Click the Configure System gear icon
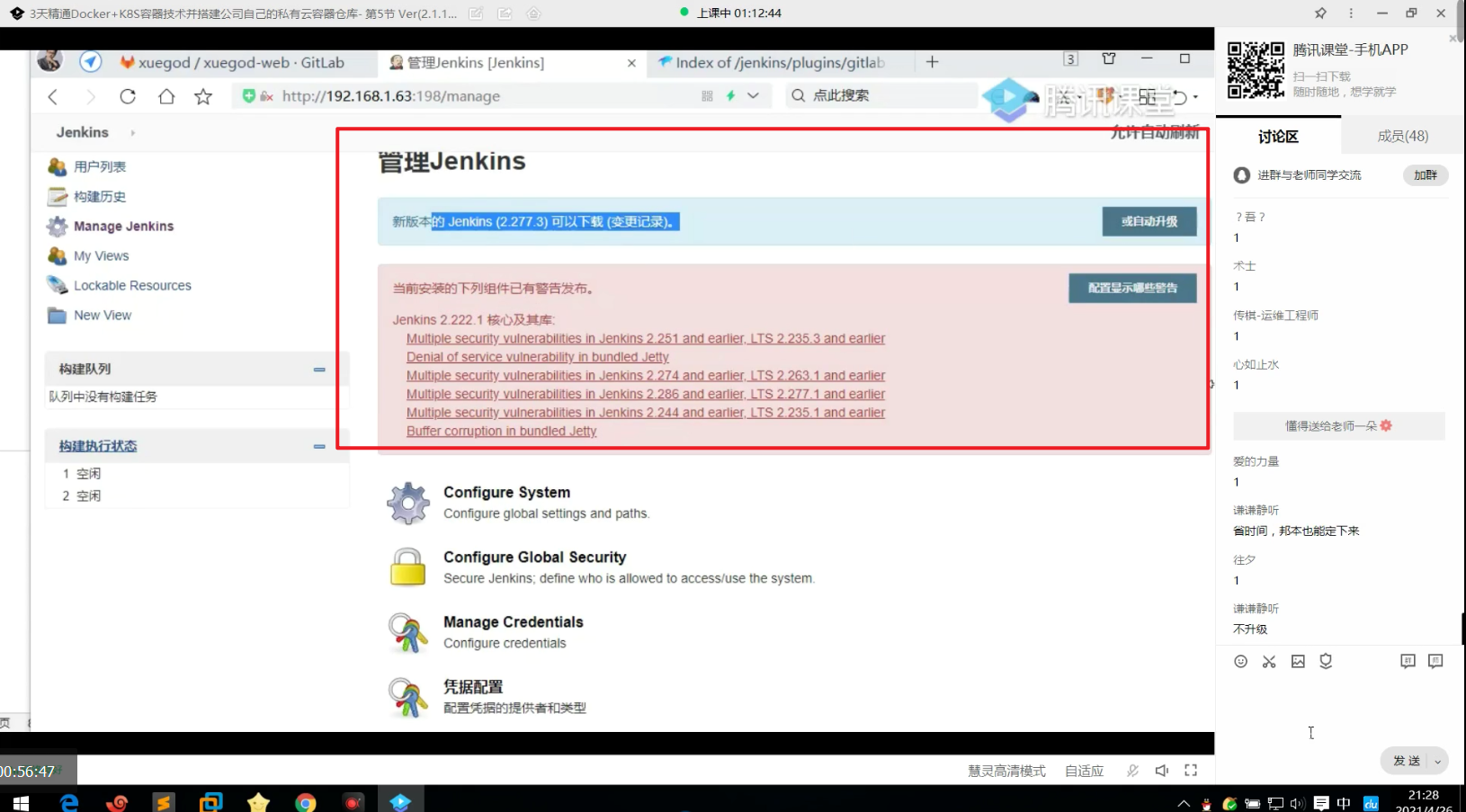1466x812 pixels. click(407, 503)
